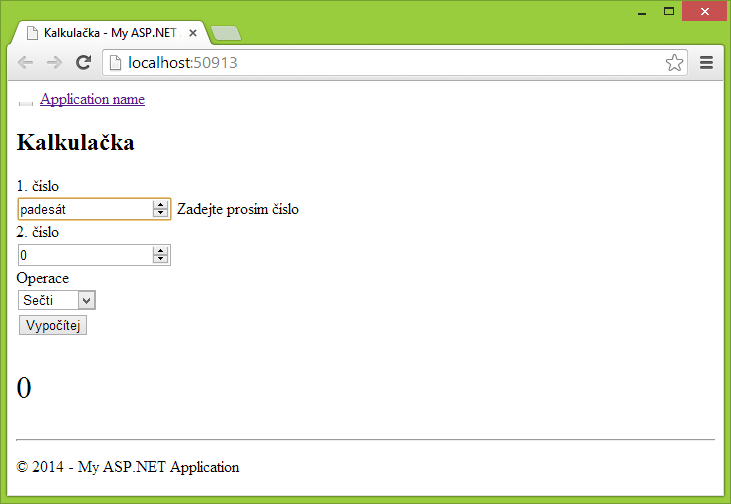Click the Operace label
Screen dimensions: 731x504
coord(42,278)
